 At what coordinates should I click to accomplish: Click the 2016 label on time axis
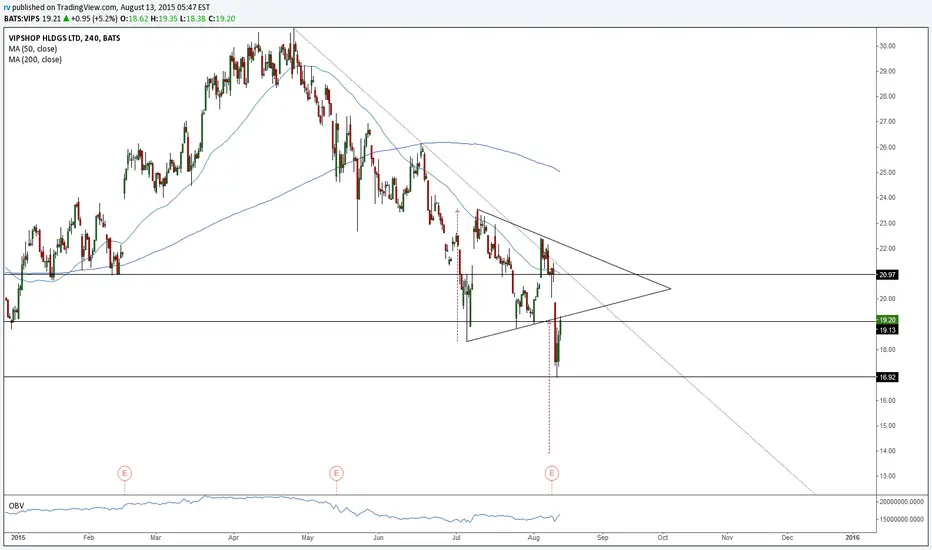[x=852, y=538]
